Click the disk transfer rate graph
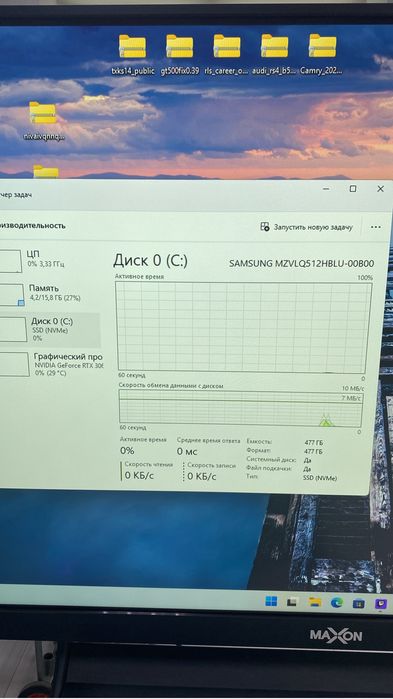This screenshot has width=393, height=699. pos(241,408)
